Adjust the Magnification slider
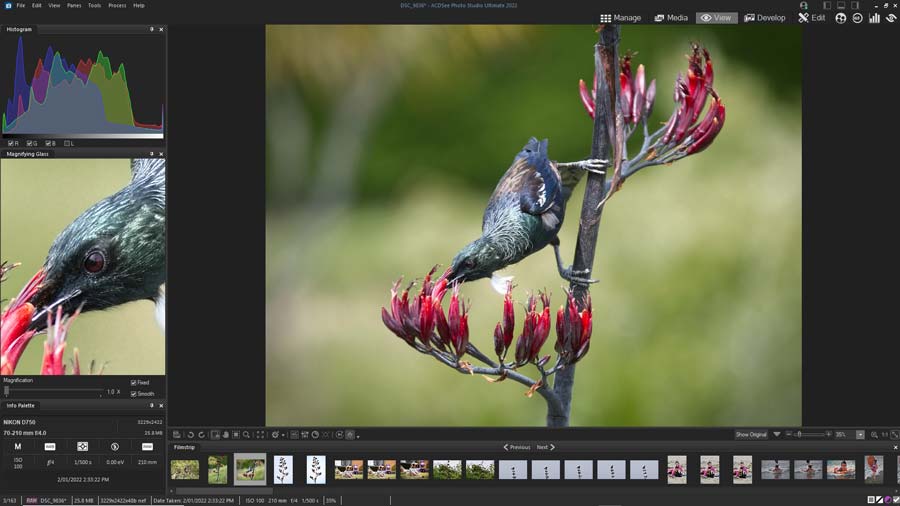 7,391
